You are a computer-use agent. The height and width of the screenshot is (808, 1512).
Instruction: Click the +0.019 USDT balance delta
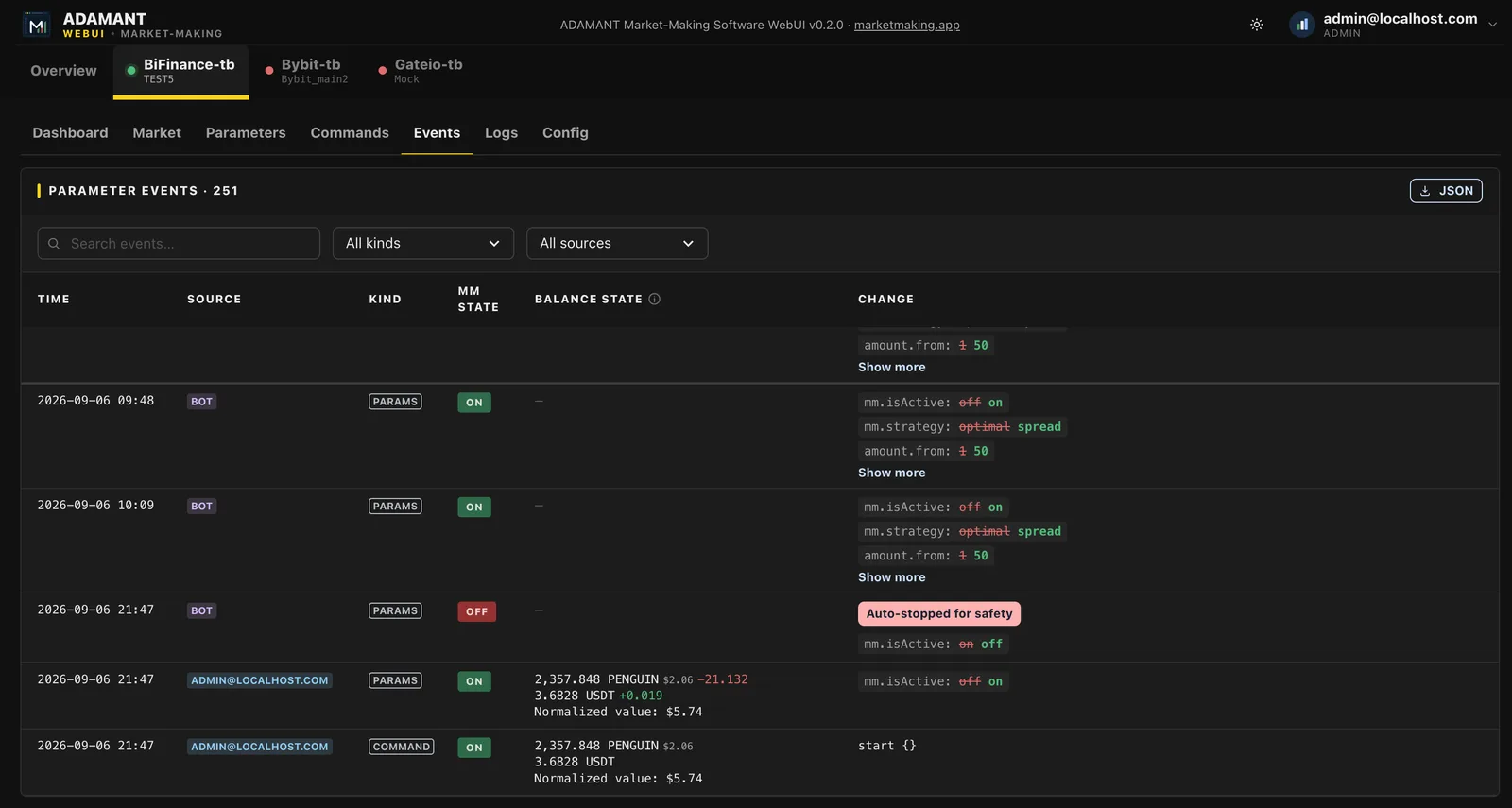click(x=641, y=696)
